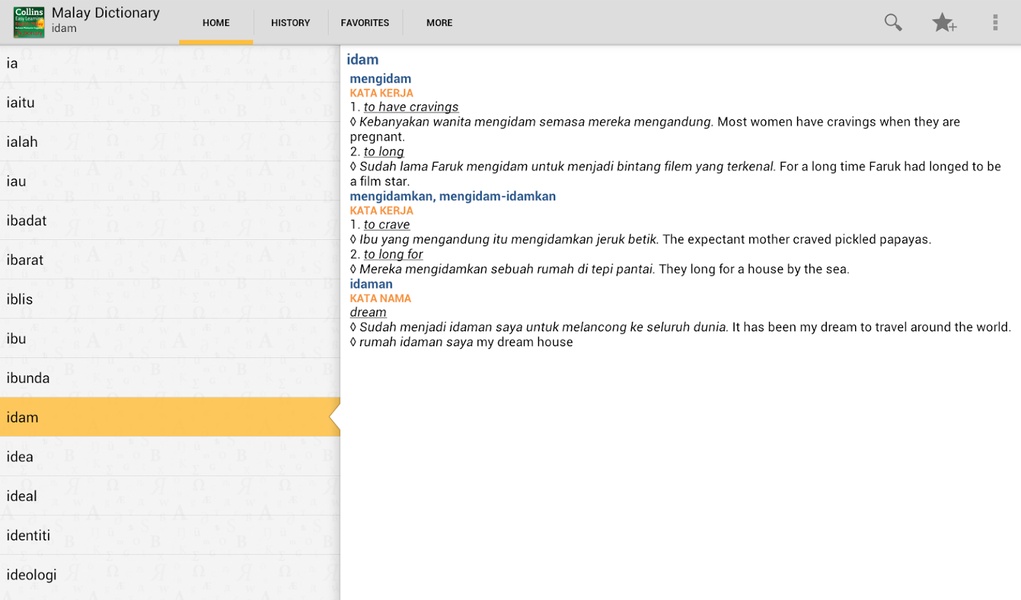Viewport: 1021px width, 600px height.
Task: Switch to the HOME tab
Action: click(216, 23)
